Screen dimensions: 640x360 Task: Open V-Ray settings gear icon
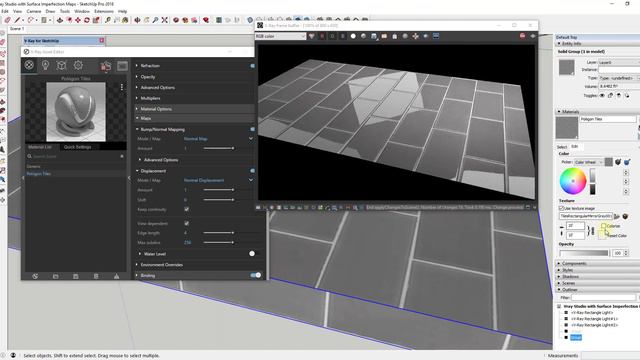pyautogui.click(x=78, y=65)
